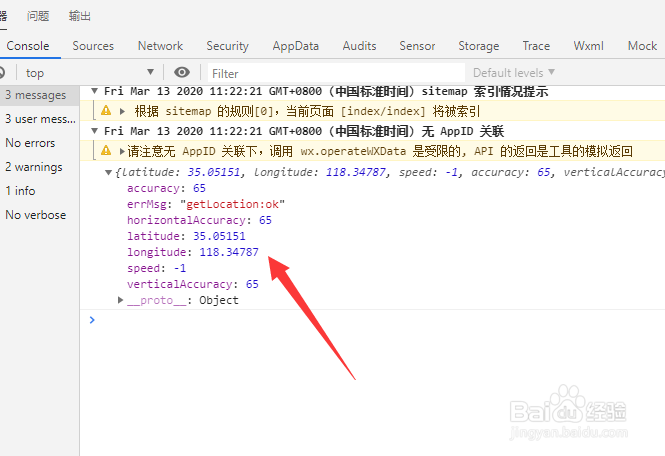Click the verticalAccuracy: 65 property
This screenshot has height=456, width=665.
tap(193, 284)
